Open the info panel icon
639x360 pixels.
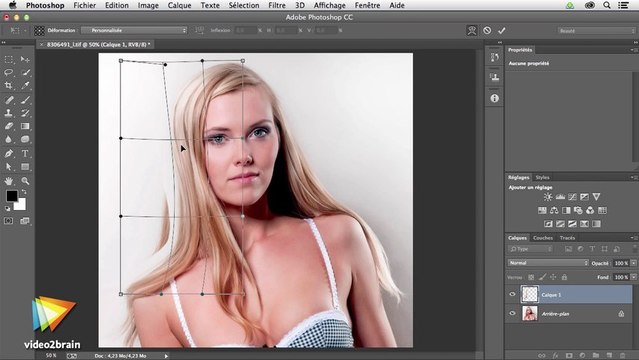(494, 98)
